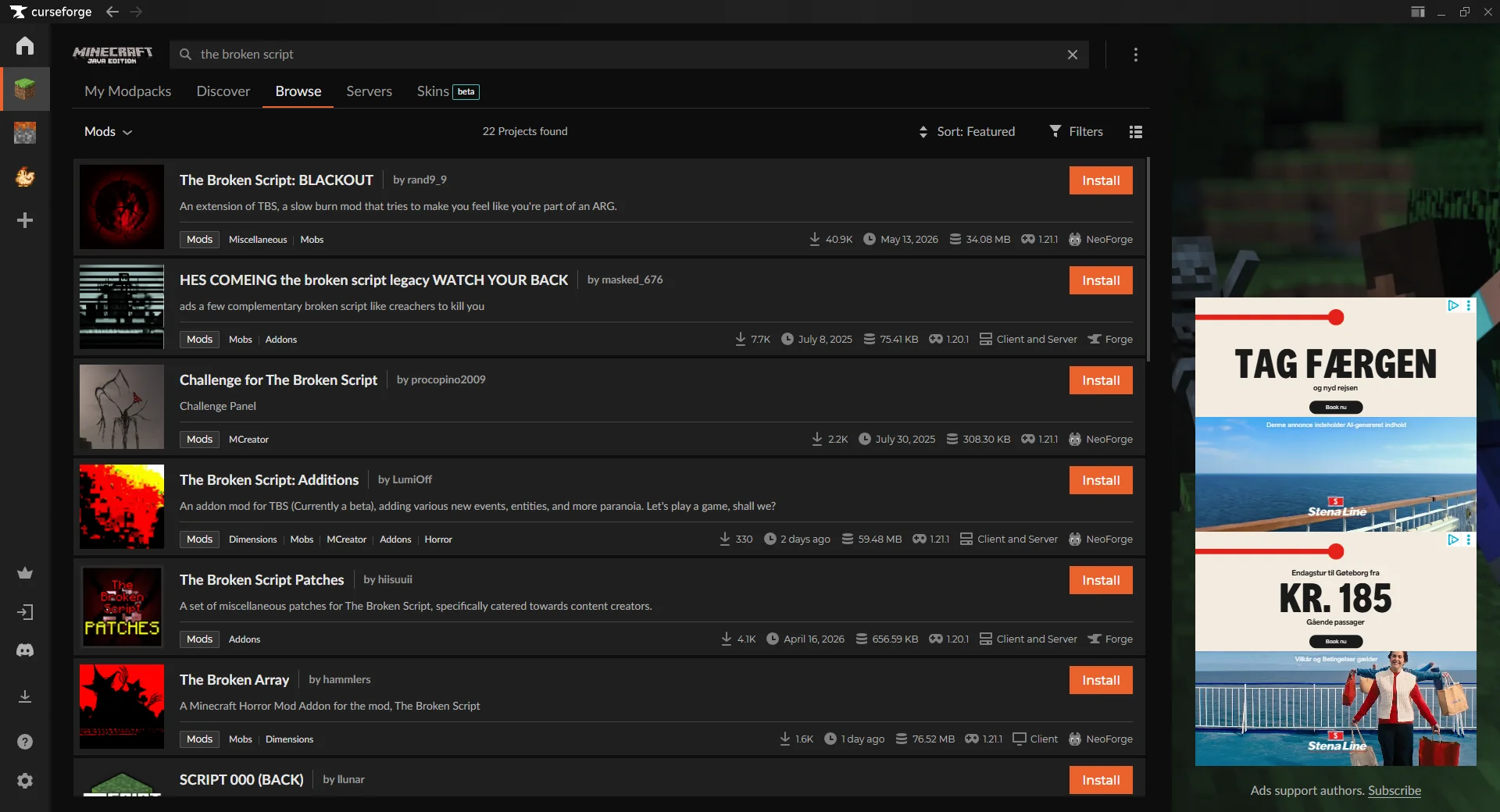Open the Sort: Featured dropdown
Screen dimensions: 1500x812
click(967, 132)
